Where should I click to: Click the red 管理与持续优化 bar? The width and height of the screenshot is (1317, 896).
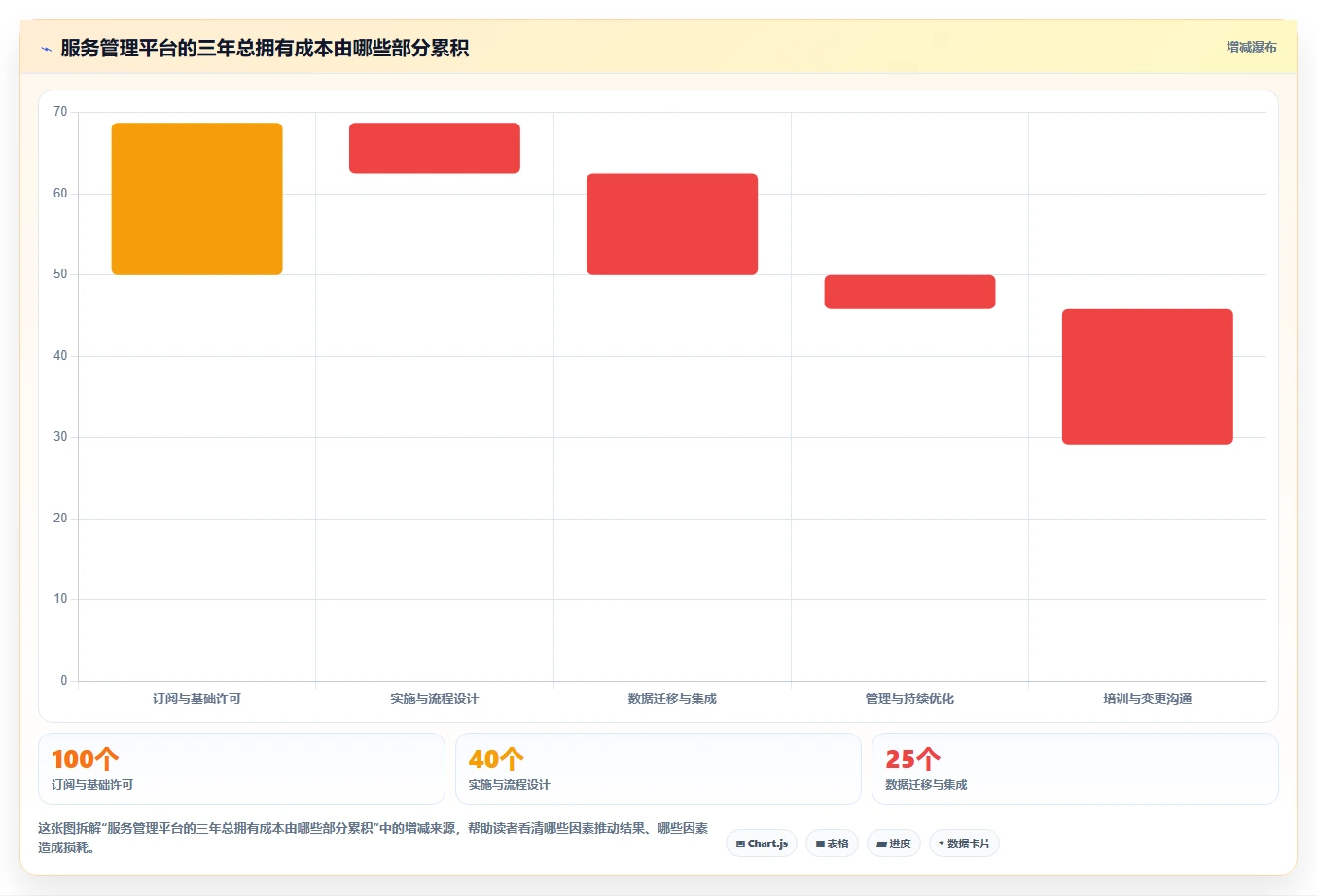click(x=909, y=292)
